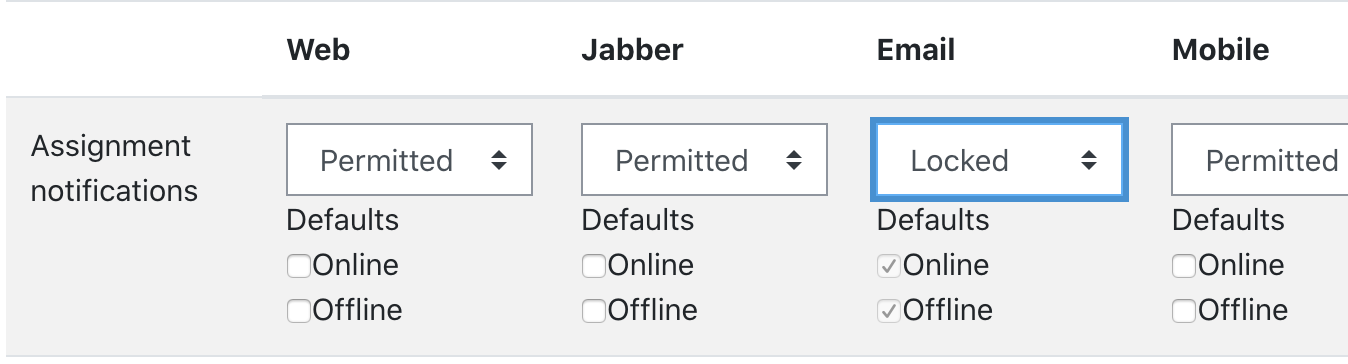The width and height of the screenshot is (1348, 364).
Task: Open the Jabber permission dropdown
Action: tap(704, 159)
